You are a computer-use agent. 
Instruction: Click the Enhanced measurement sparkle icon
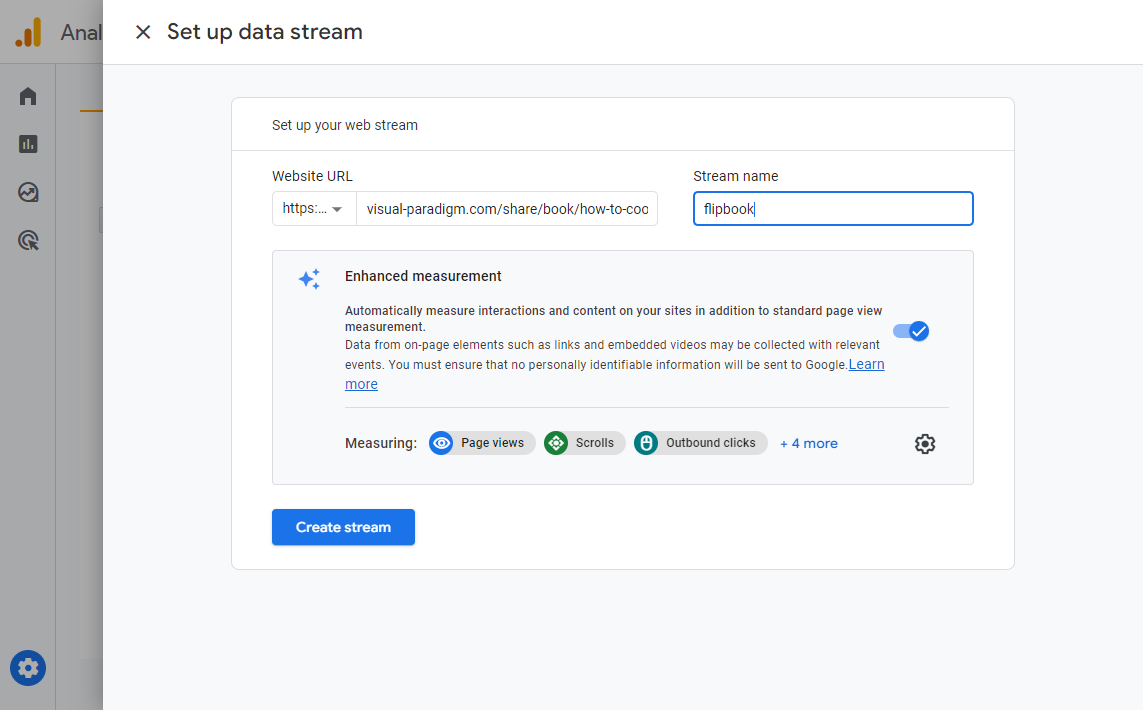[309, 279]
